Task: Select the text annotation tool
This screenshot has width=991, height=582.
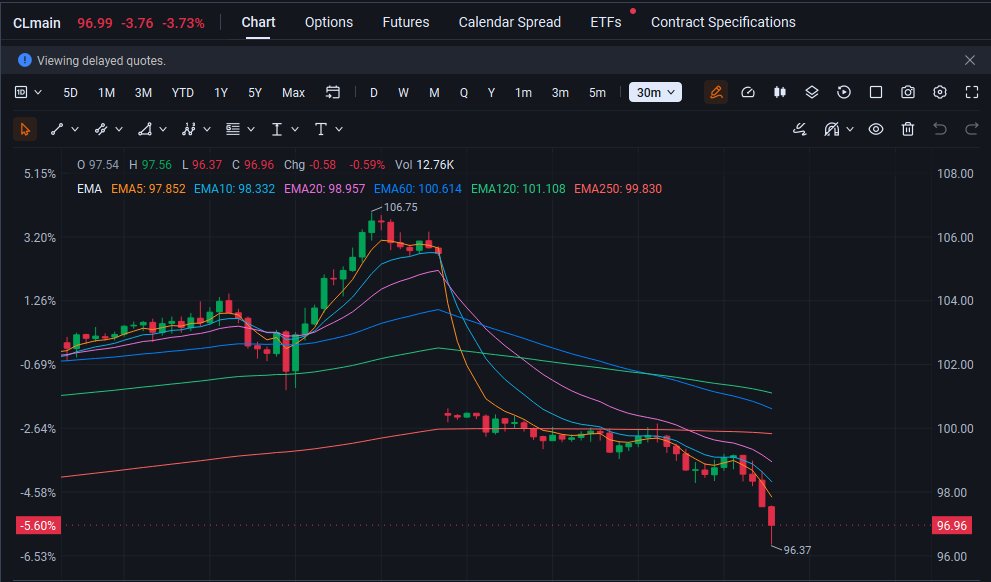Action: tap(320, 129)
